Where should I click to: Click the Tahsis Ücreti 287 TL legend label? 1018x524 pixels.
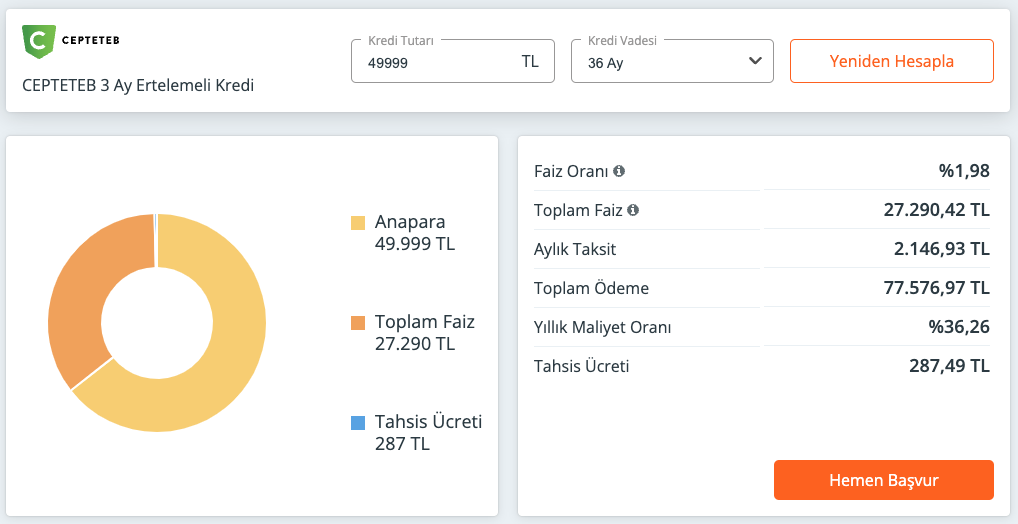tap(428, 432)
